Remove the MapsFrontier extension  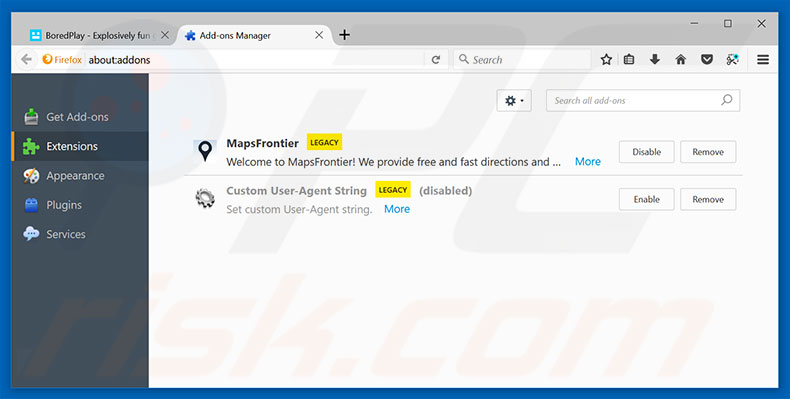[708, 152]
